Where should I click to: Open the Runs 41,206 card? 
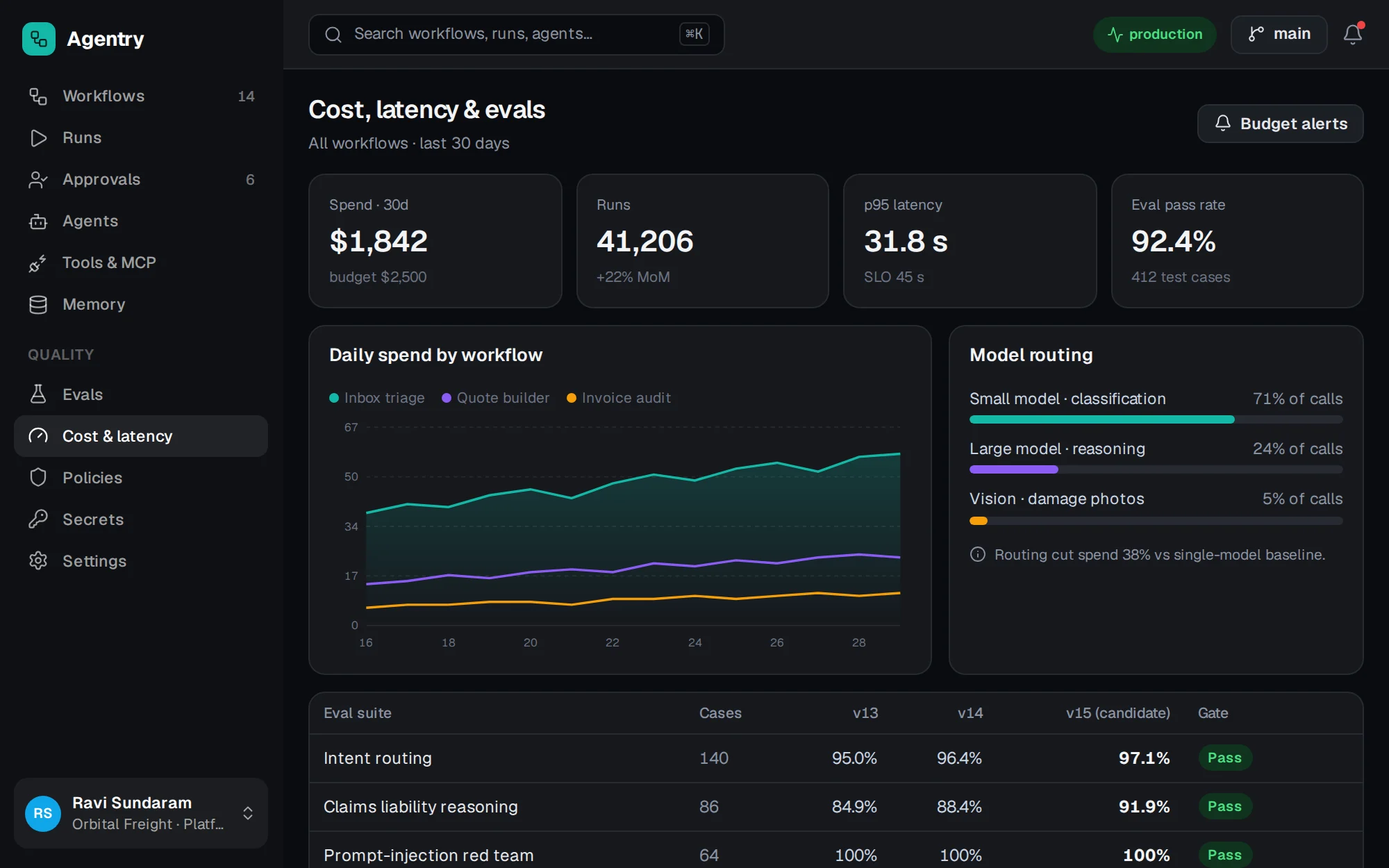703,241
